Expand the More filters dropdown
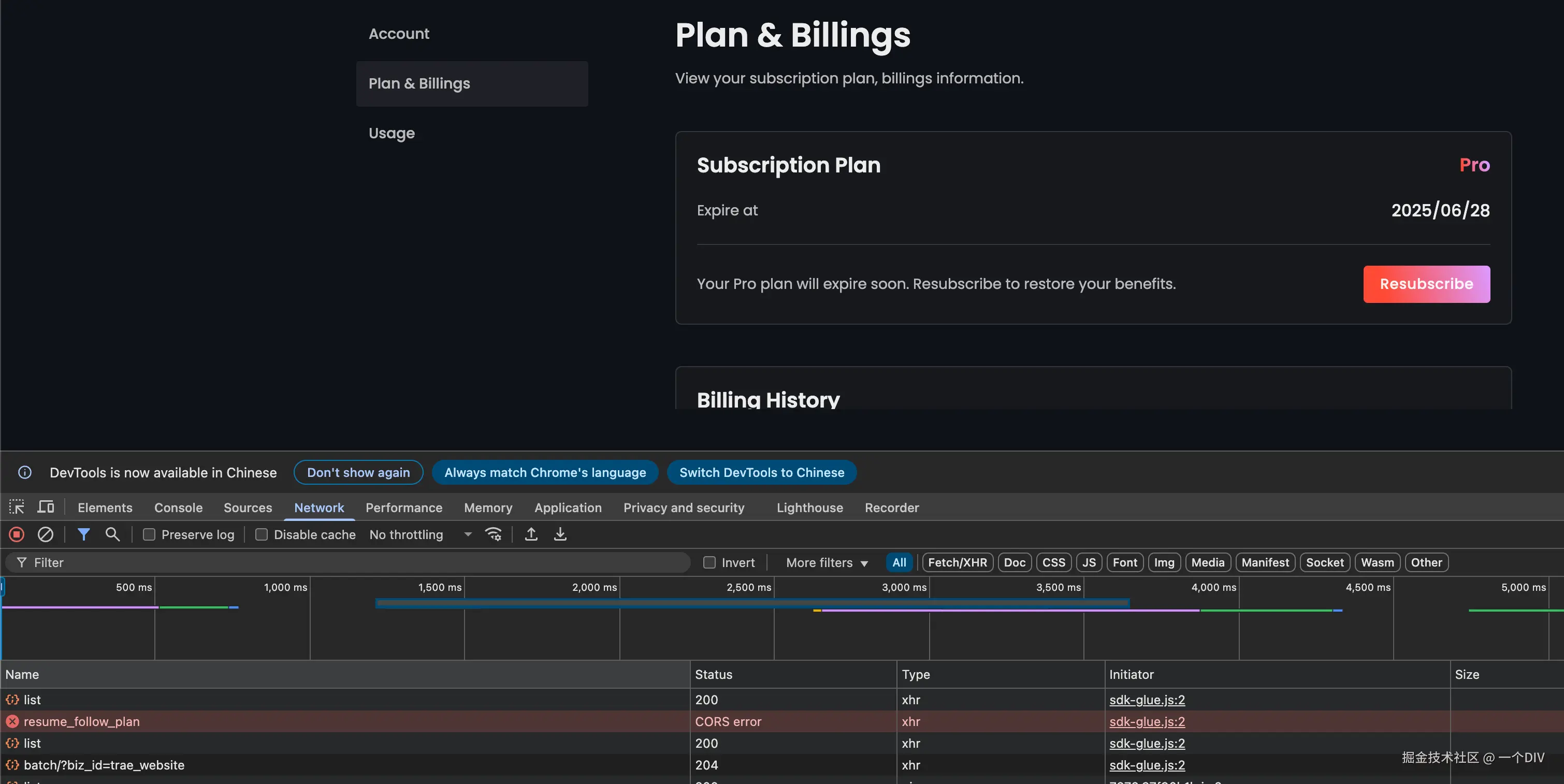This screenshot has height=784, width=1564. [x=827, y=563]
